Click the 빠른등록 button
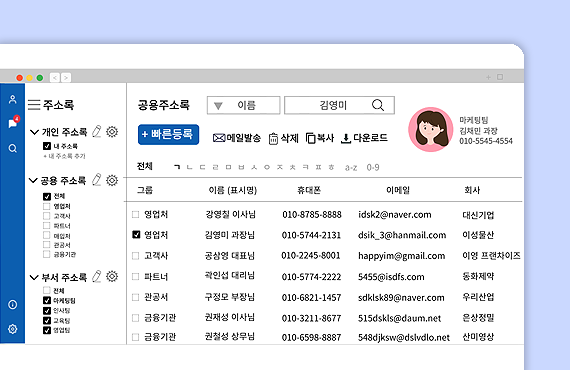Viewport: 570px width, 370px height. pos(168,134)
